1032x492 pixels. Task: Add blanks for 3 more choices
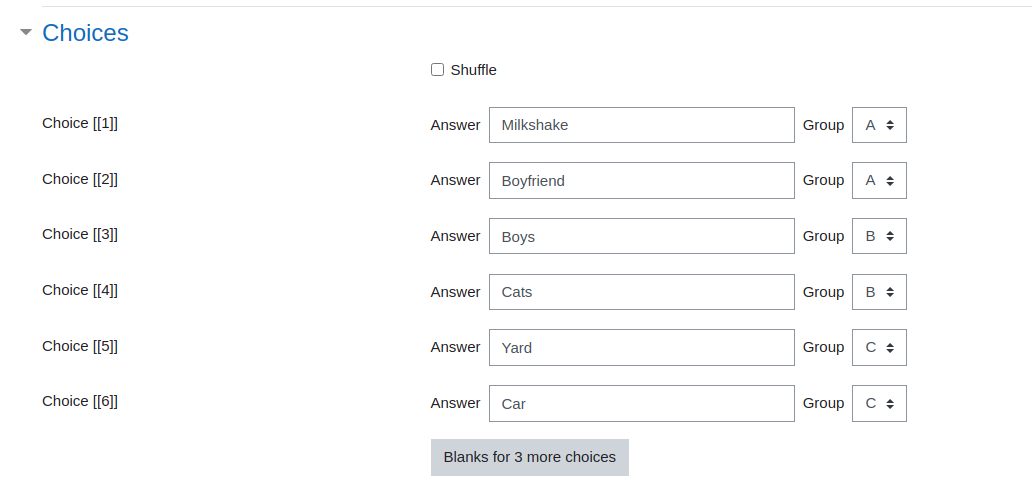(x=530, y=457)
